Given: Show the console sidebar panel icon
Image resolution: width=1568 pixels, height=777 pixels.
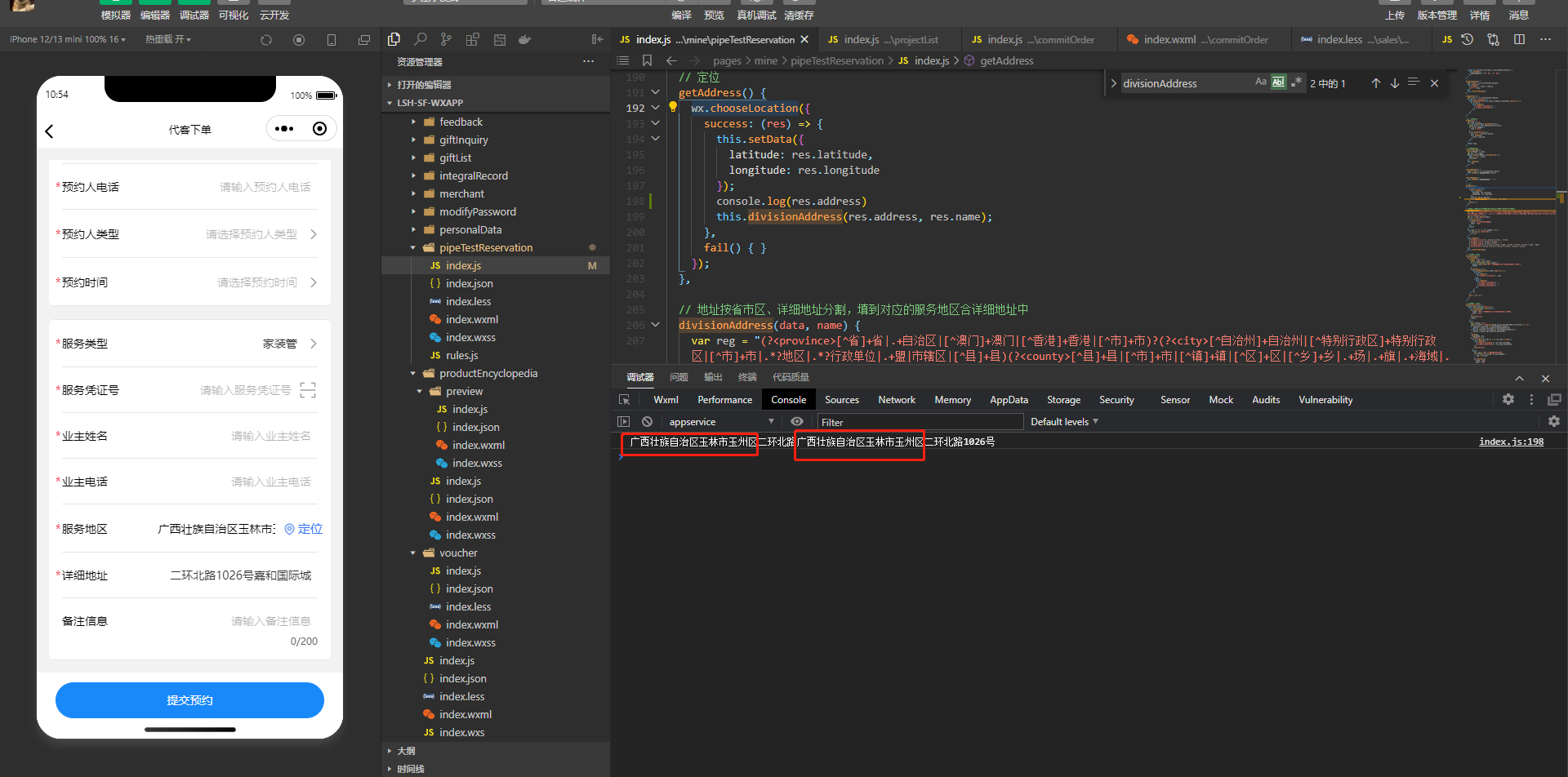Looking at the screenshot, I should tap(624, 421).
